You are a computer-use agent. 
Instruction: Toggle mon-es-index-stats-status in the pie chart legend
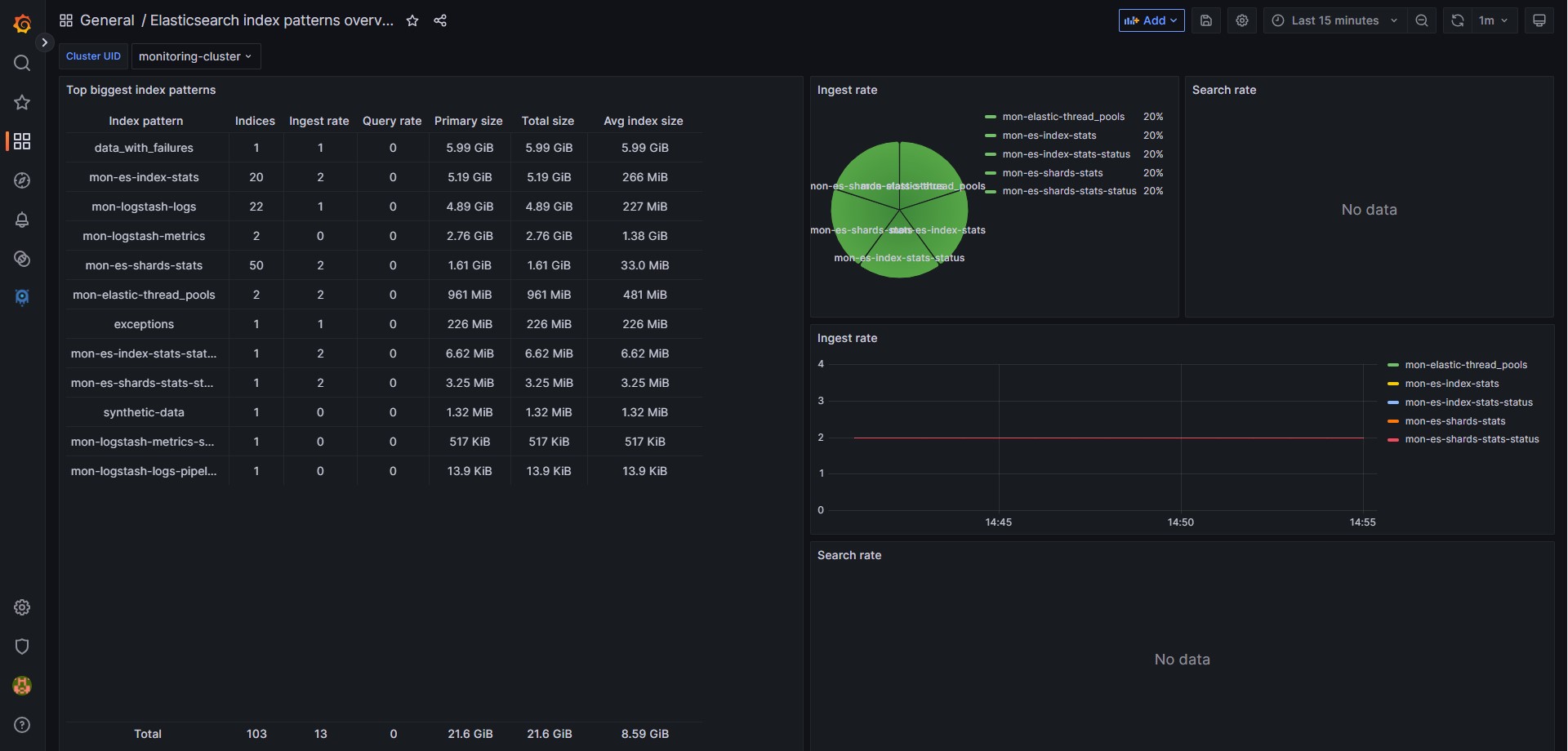pos(1067,154)
